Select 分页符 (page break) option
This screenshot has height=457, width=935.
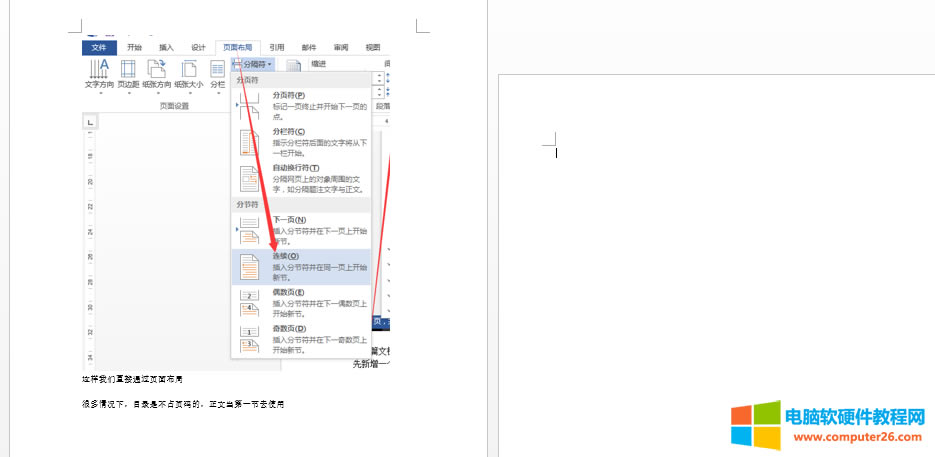pyautogui.click(x=300, y=105)
